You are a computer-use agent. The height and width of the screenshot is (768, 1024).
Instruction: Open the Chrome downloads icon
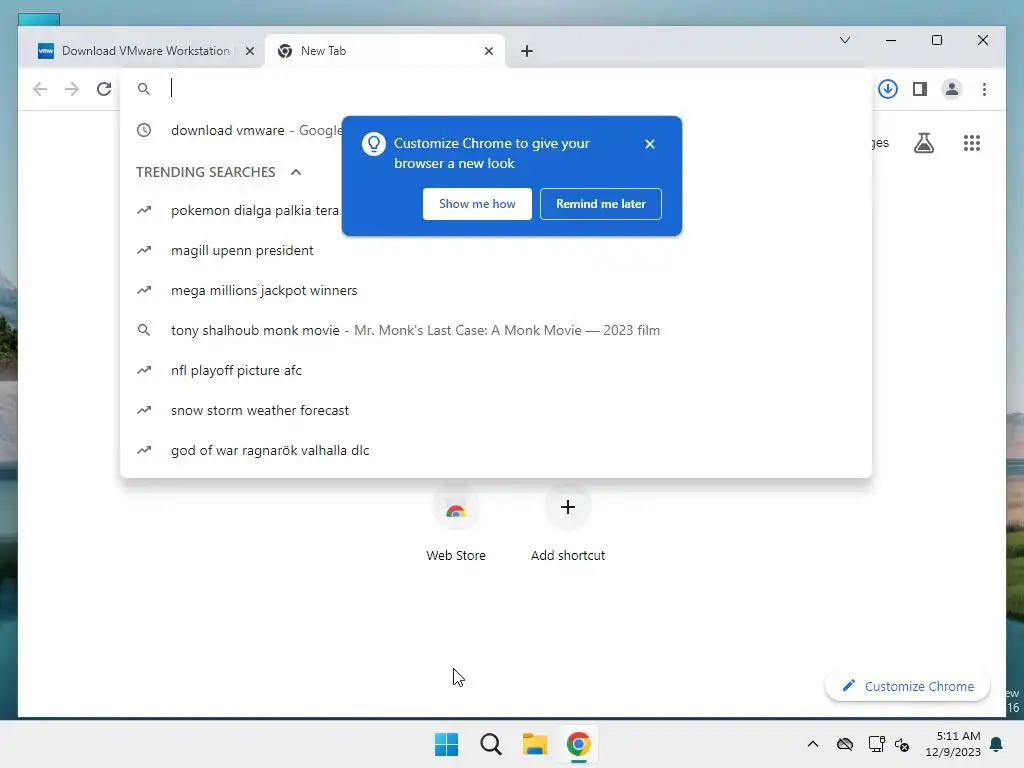click(x=888, y=89)
